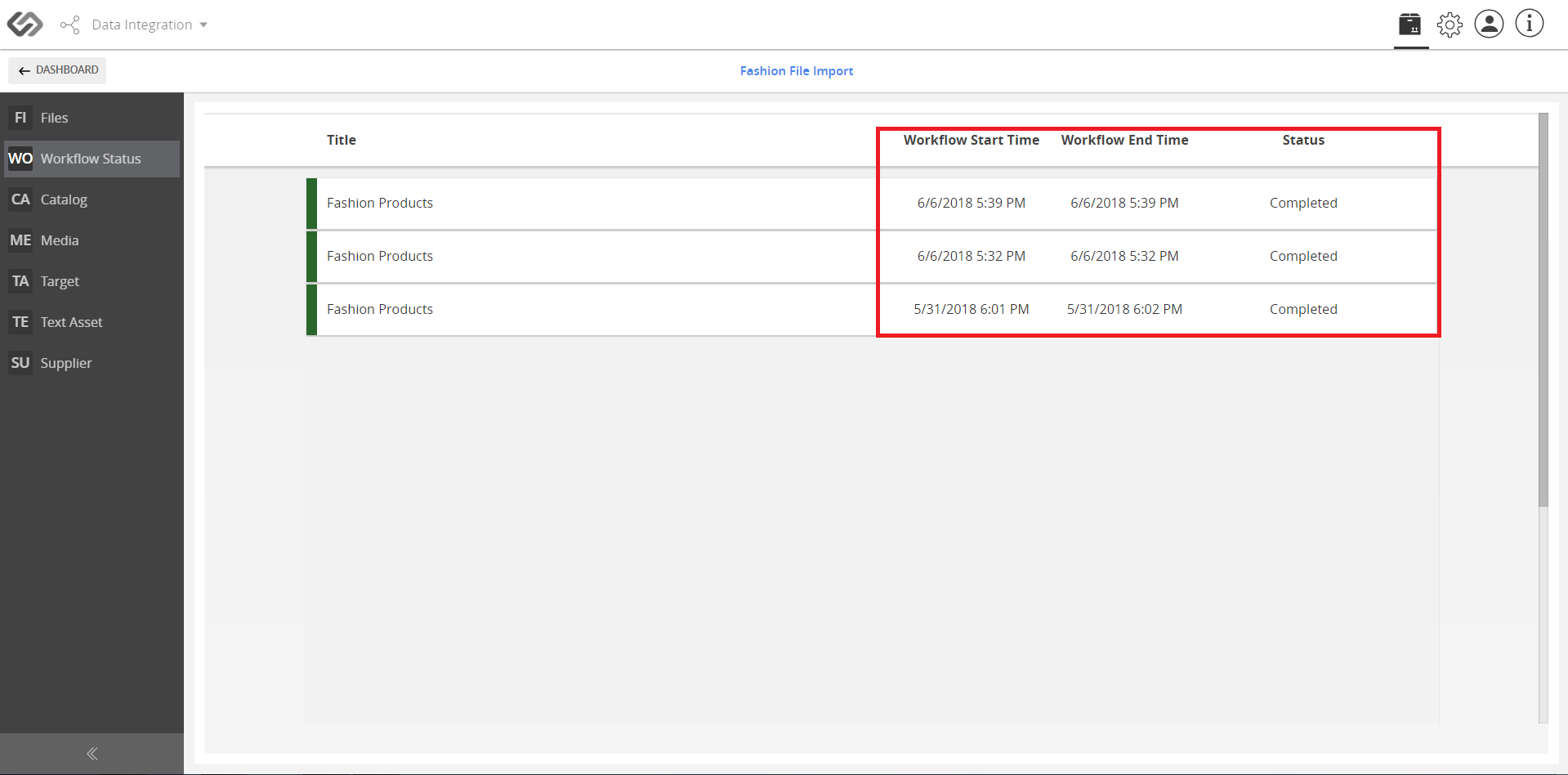Click the app logo in top-left corner
The width and height of the screenshot is (1568, 775).
tap(25, 25)
